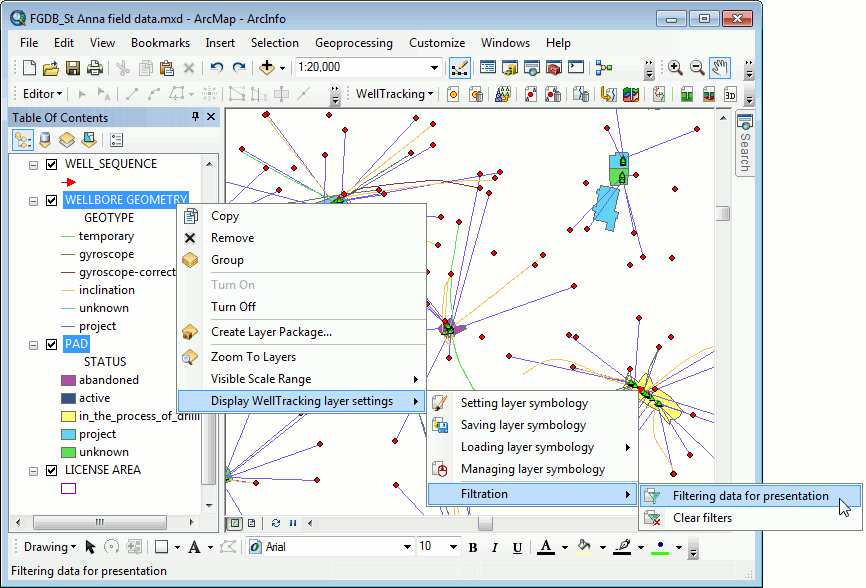Open a map document with the Open folder icon
Image resolution: width=866 pixels, height=588 pixels.
coord(51,68)
